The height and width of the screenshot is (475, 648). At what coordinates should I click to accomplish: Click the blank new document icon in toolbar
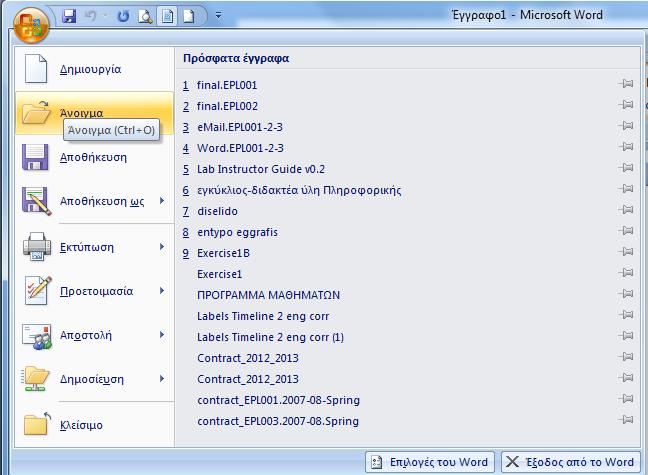[188, 17]
